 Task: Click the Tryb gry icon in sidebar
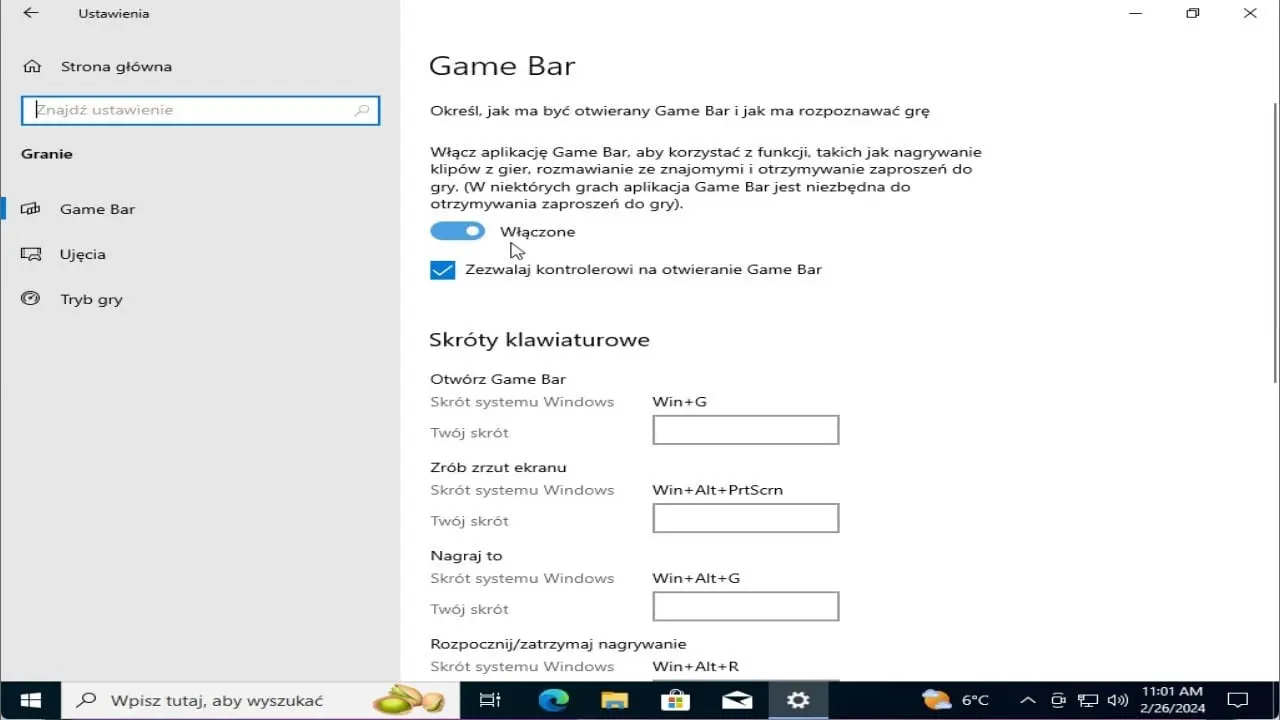click(x=30, y=299)
